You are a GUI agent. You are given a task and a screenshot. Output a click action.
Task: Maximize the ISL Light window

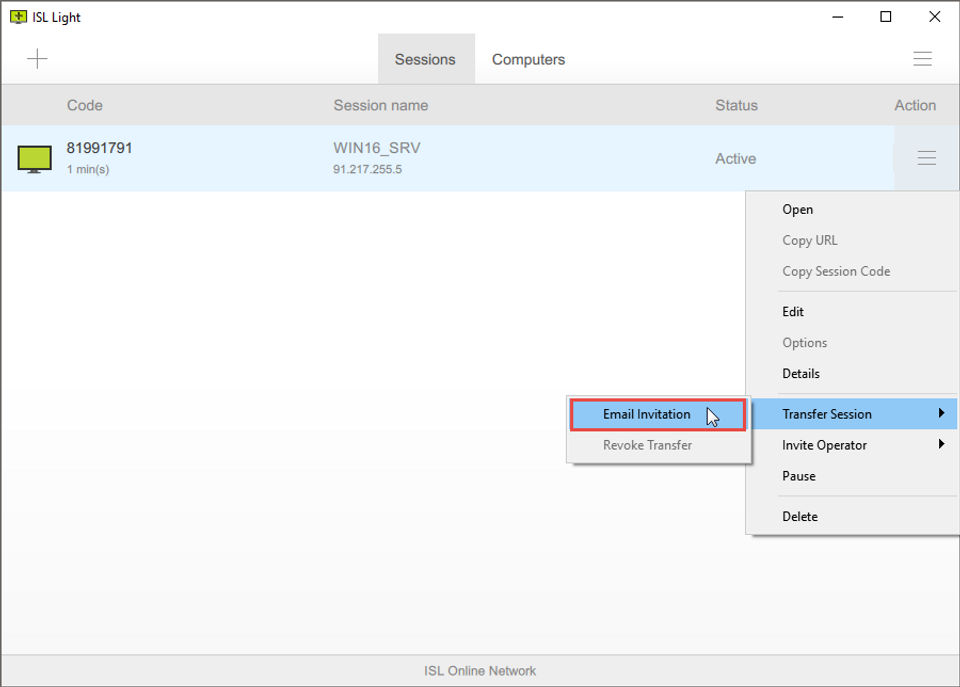pos(885,17)
